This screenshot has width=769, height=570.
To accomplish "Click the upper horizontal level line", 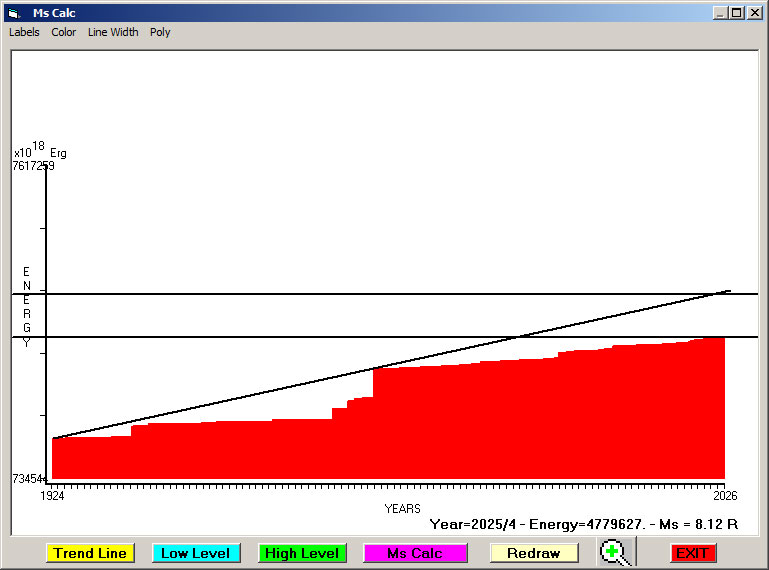I will coord(300,294).
